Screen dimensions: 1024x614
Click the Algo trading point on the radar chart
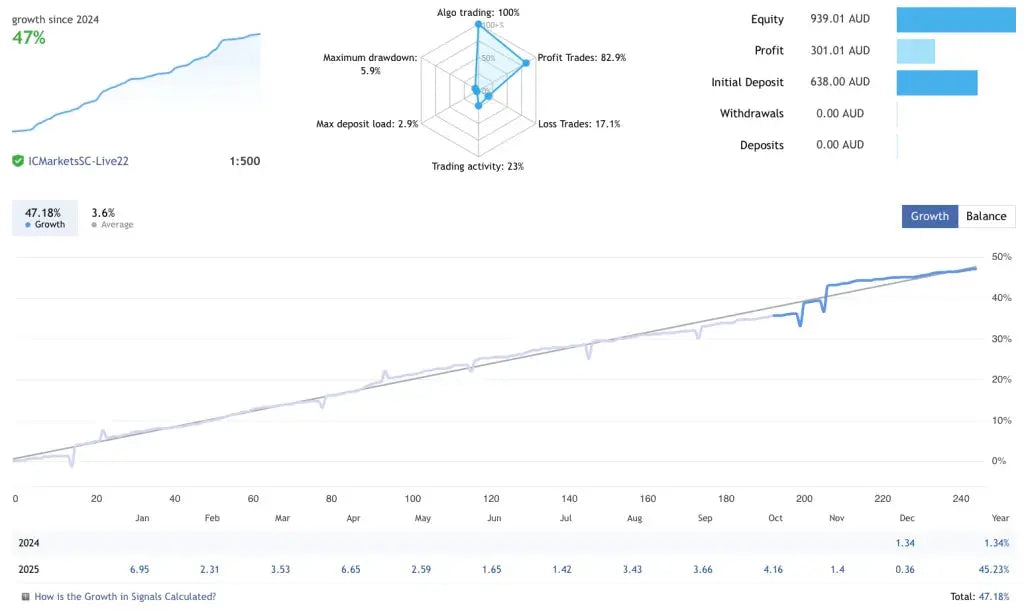(x=477, y=25)
